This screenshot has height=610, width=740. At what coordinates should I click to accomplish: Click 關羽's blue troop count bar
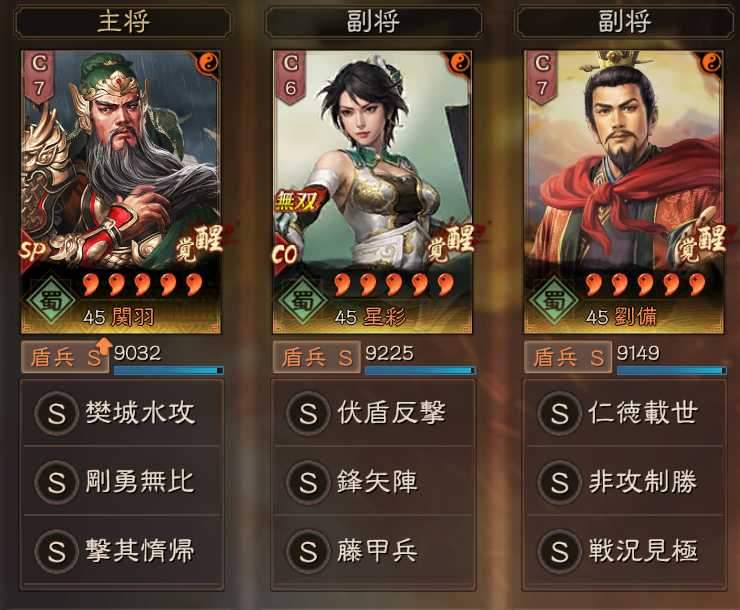(x=168, y=370)
